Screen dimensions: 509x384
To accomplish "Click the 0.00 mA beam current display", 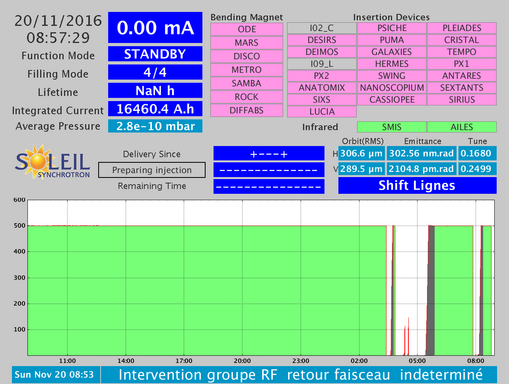I will click(155, 28).
